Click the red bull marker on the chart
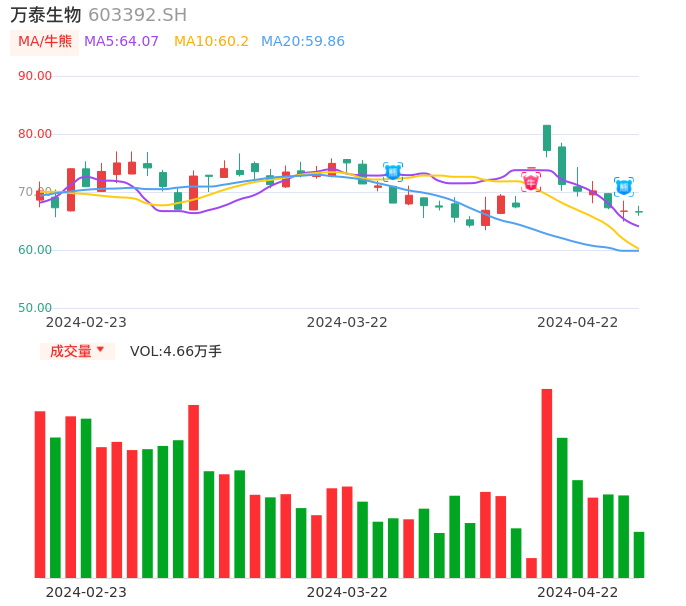The width and height of the screenshot is (686, 606). (531, 181)
